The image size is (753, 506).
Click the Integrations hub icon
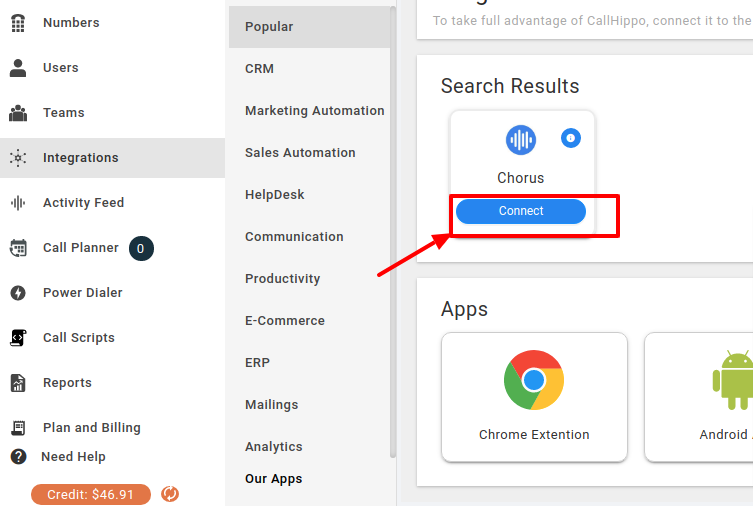18,157
